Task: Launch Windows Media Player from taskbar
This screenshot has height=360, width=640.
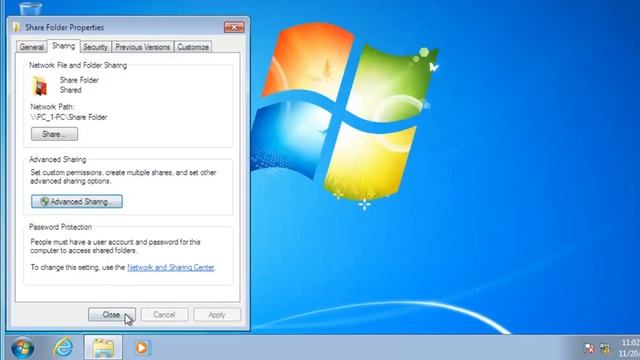Action: click(x=142, y=348)
